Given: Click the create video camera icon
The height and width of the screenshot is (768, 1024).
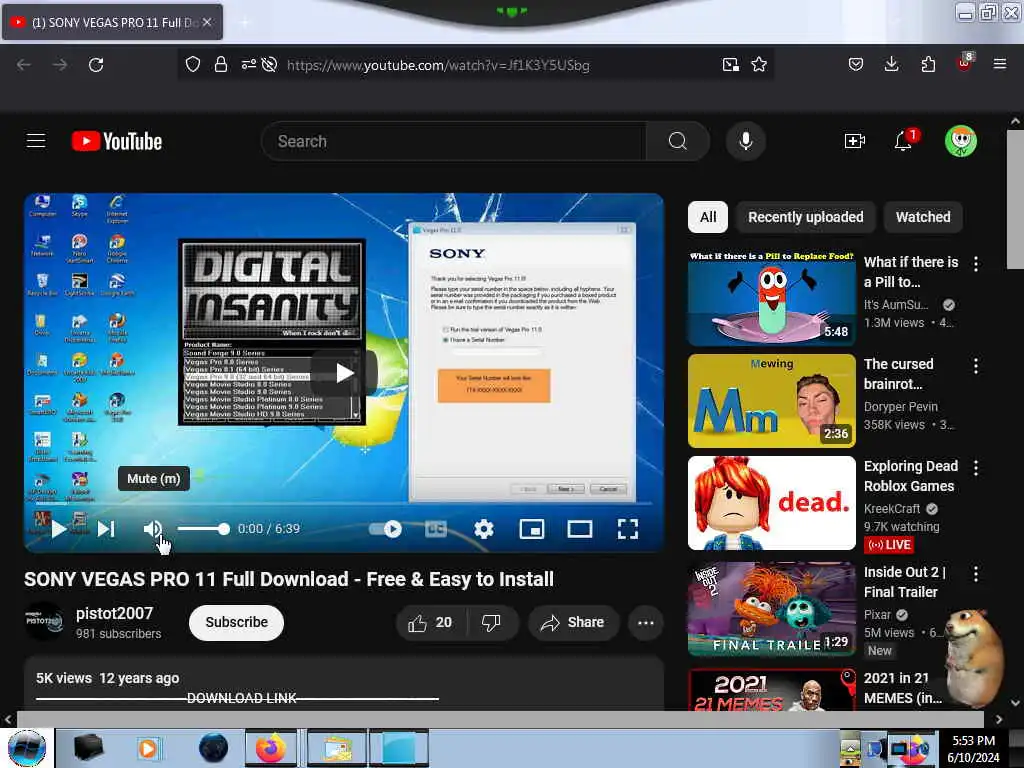Looking at the screenshot, I should click(x=854, y=141).
